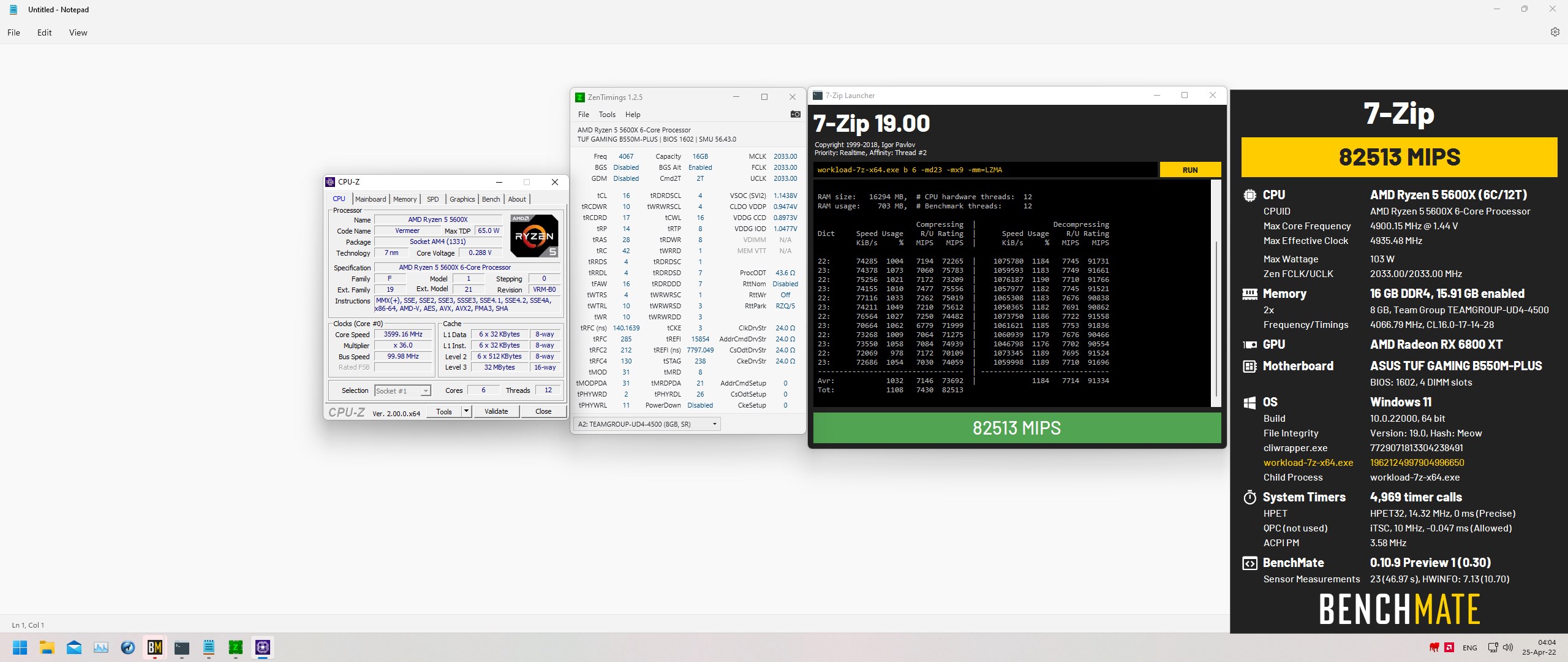Viewport: 1568px width, 662px height.
Task: Open the volume speaker tray icon
Action: [x=1507, y=647]
